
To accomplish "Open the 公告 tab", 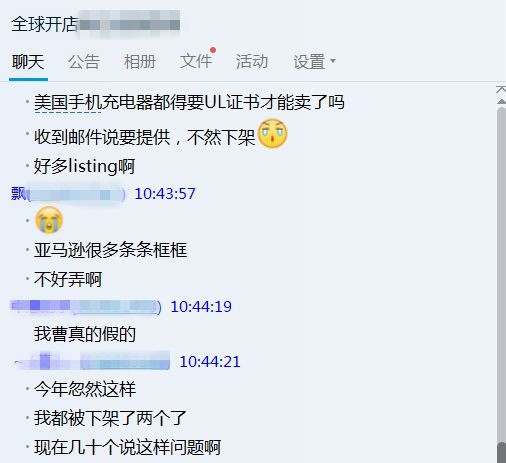I will [x=84, y=62].
